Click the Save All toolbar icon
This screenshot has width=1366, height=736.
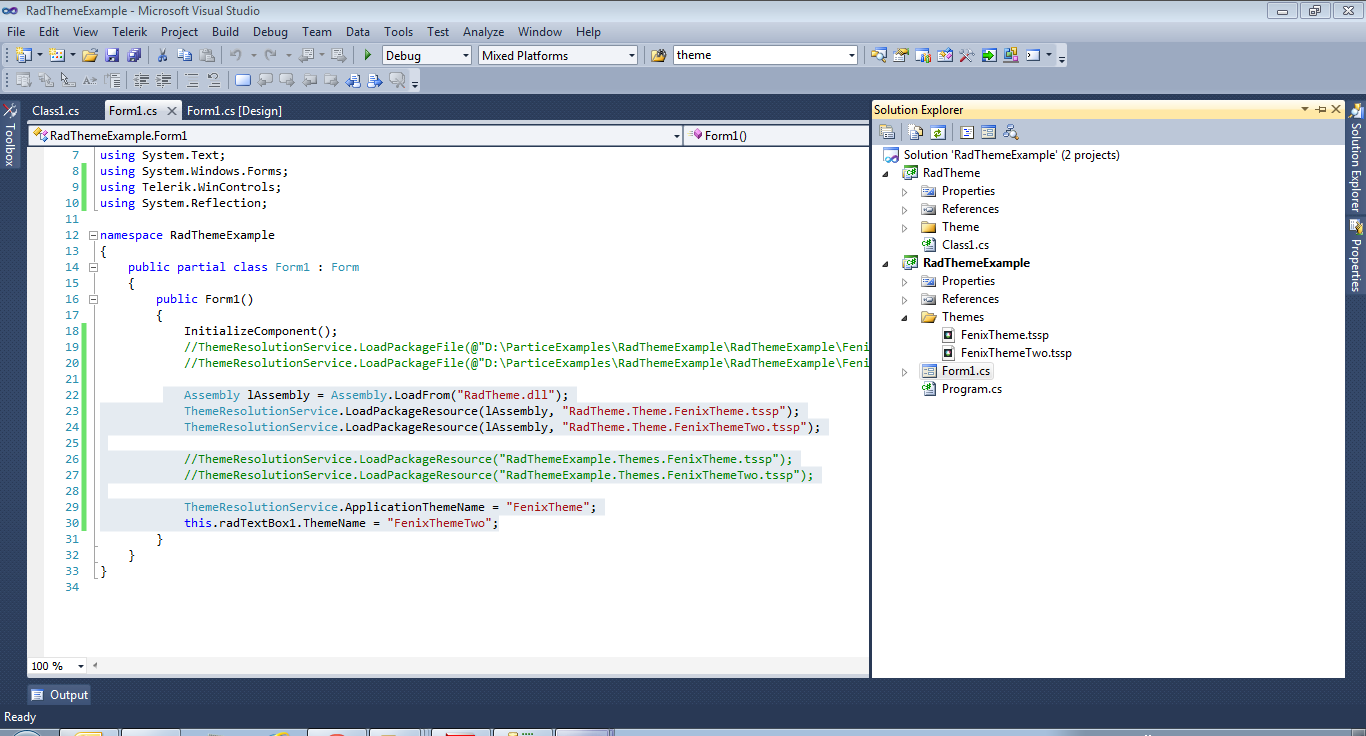(x=132, y=56)
